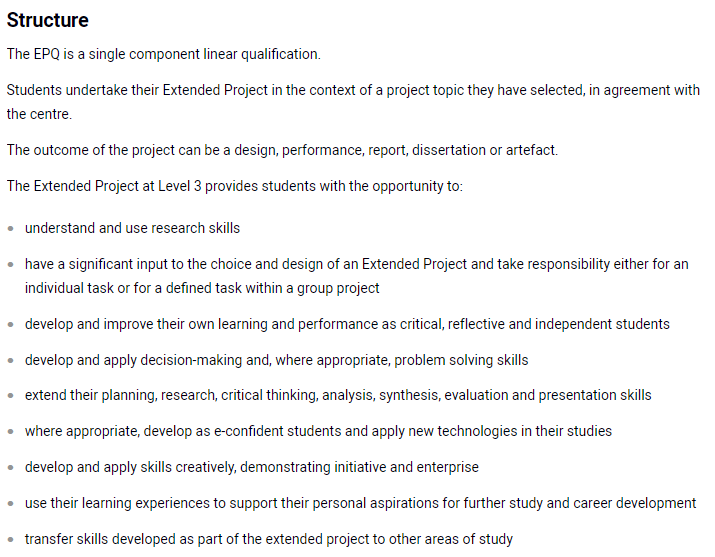Viewport: 715px width, 557px height.
Task: Click the words 'the centre.'
Action: pos(39,114)
